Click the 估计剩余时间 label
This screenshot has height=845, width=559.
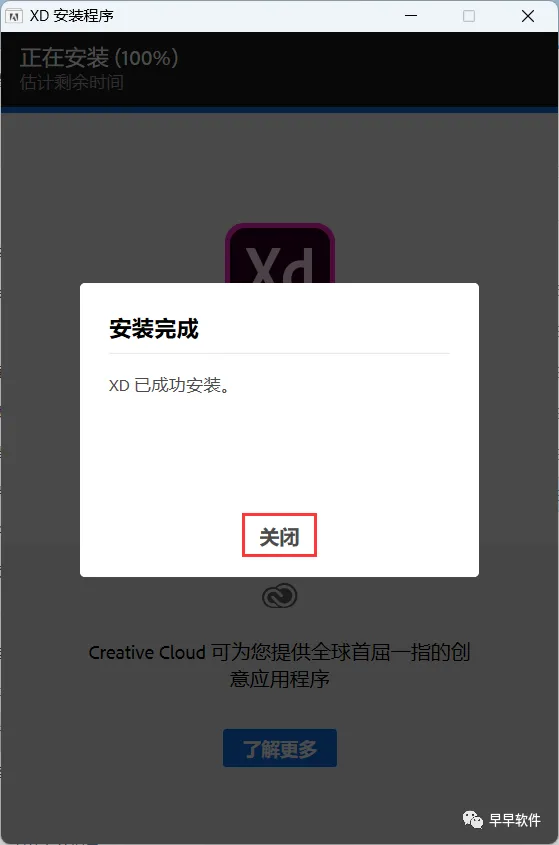pyautogui.click(x=72, y=82)
